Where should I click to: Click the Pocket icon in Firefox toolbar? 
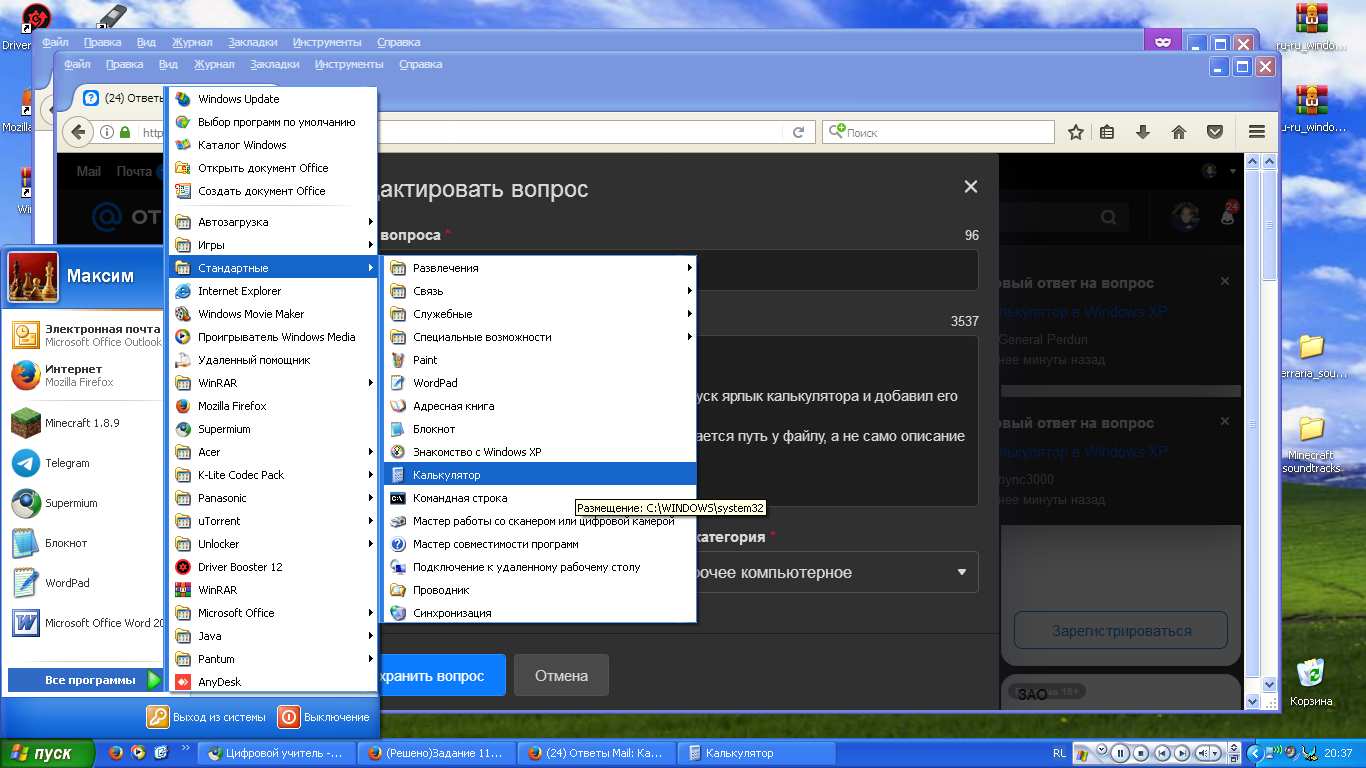1215,132
